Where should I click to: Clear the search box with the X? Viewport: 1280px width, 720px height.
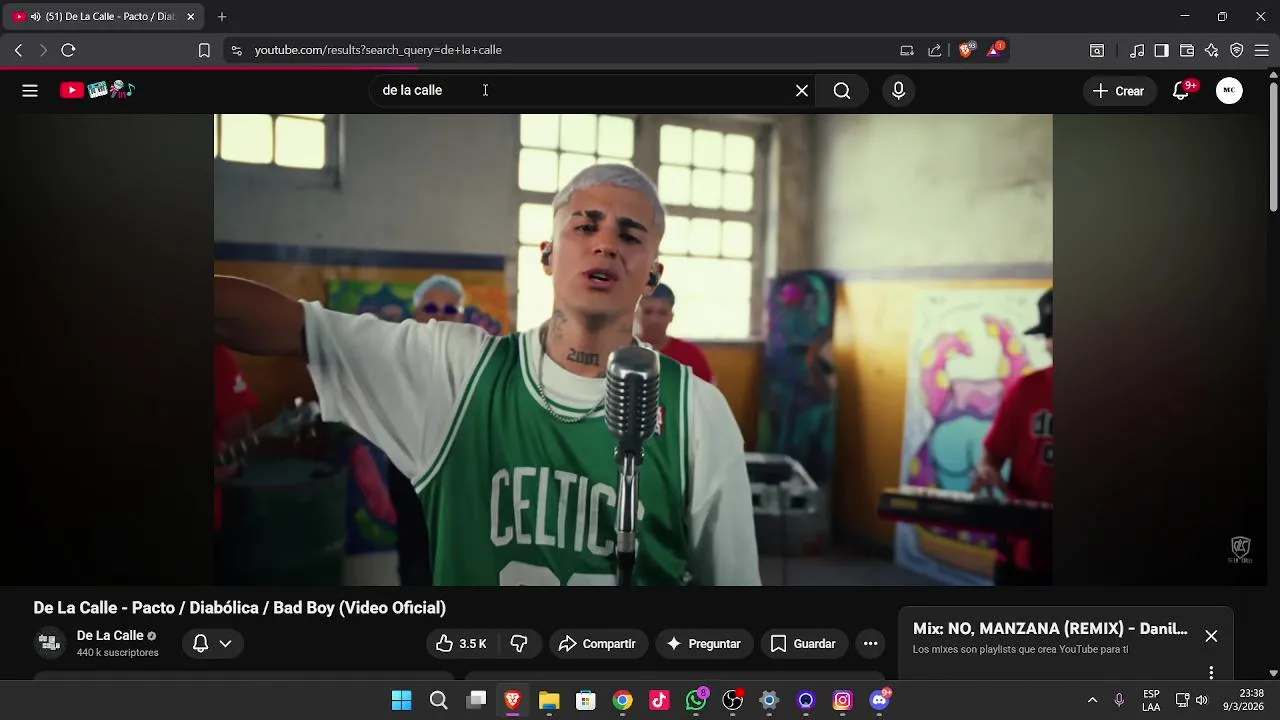(802, 90)
